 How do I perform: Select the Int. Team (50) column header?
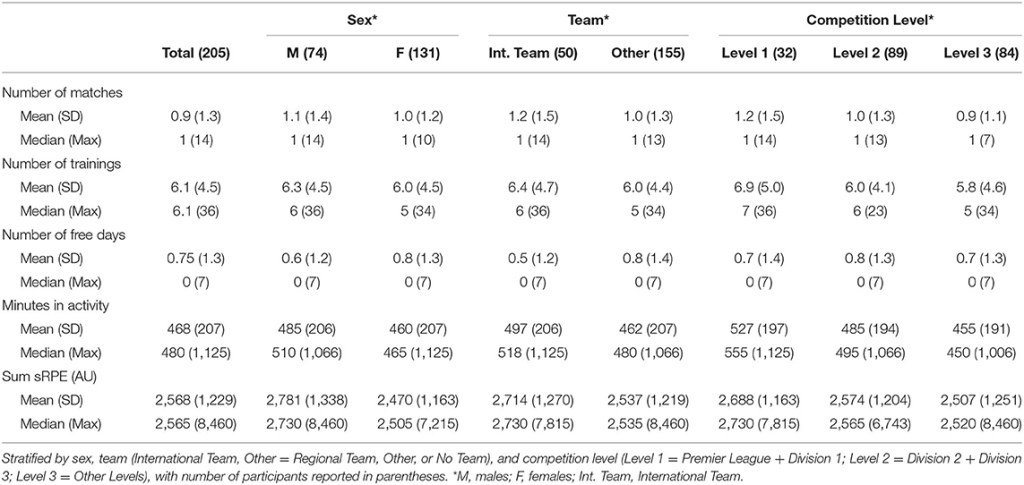tap(533, 53)
